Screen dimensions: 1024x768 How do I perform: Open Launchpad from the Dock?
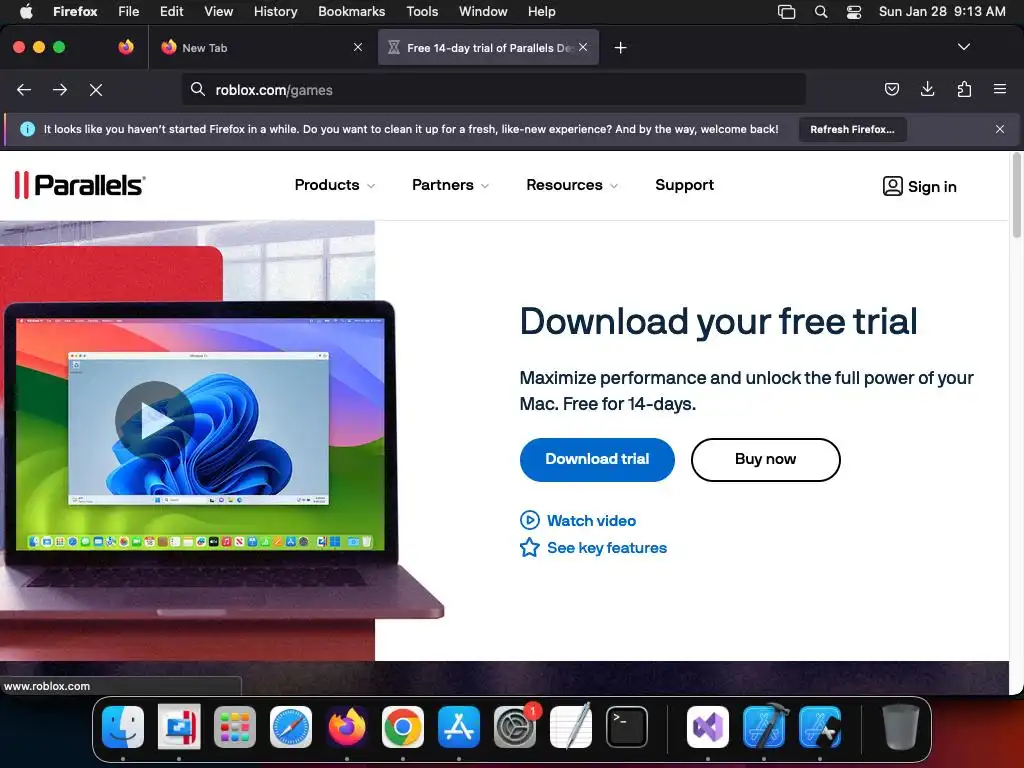(234, 727)
